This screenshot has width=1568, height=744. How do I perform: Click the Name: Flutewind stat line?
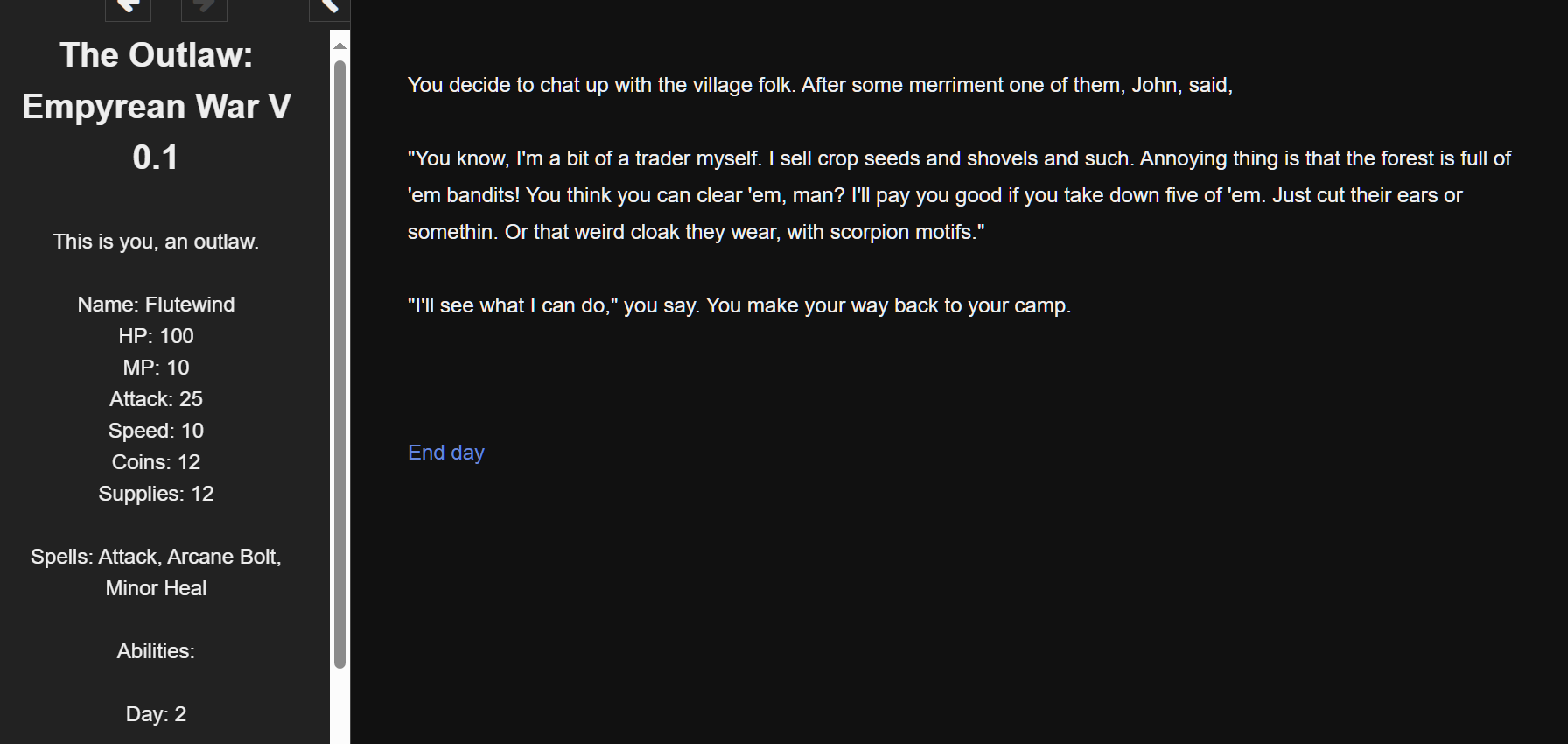point(156,305)
